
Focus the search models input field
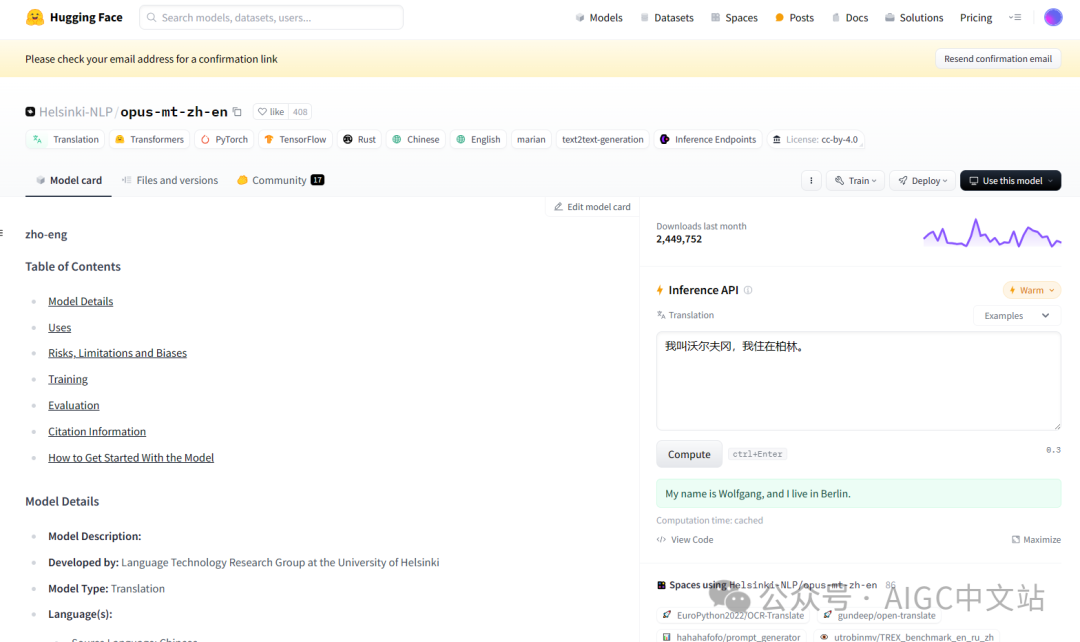[271, 17]
